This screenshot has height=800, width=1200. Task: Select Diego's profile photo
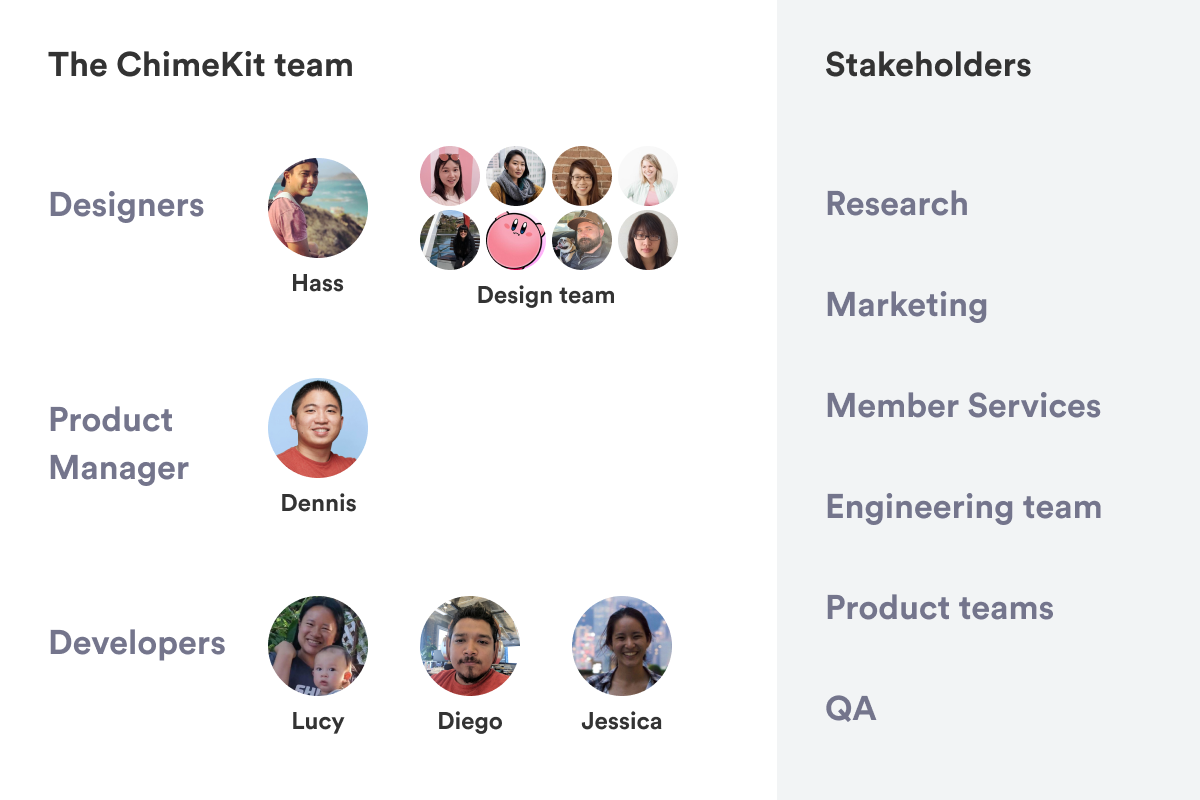pyautogui.click(x=470, y=646)
